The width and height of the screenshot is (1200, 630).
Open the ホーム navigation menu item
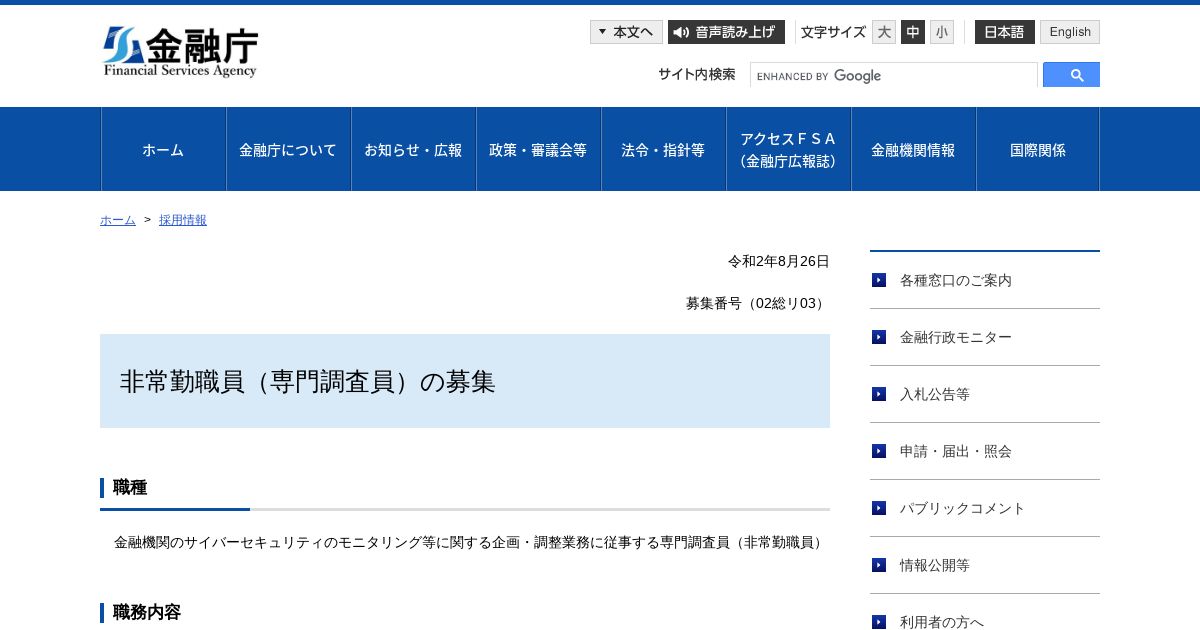click(163, 149)
